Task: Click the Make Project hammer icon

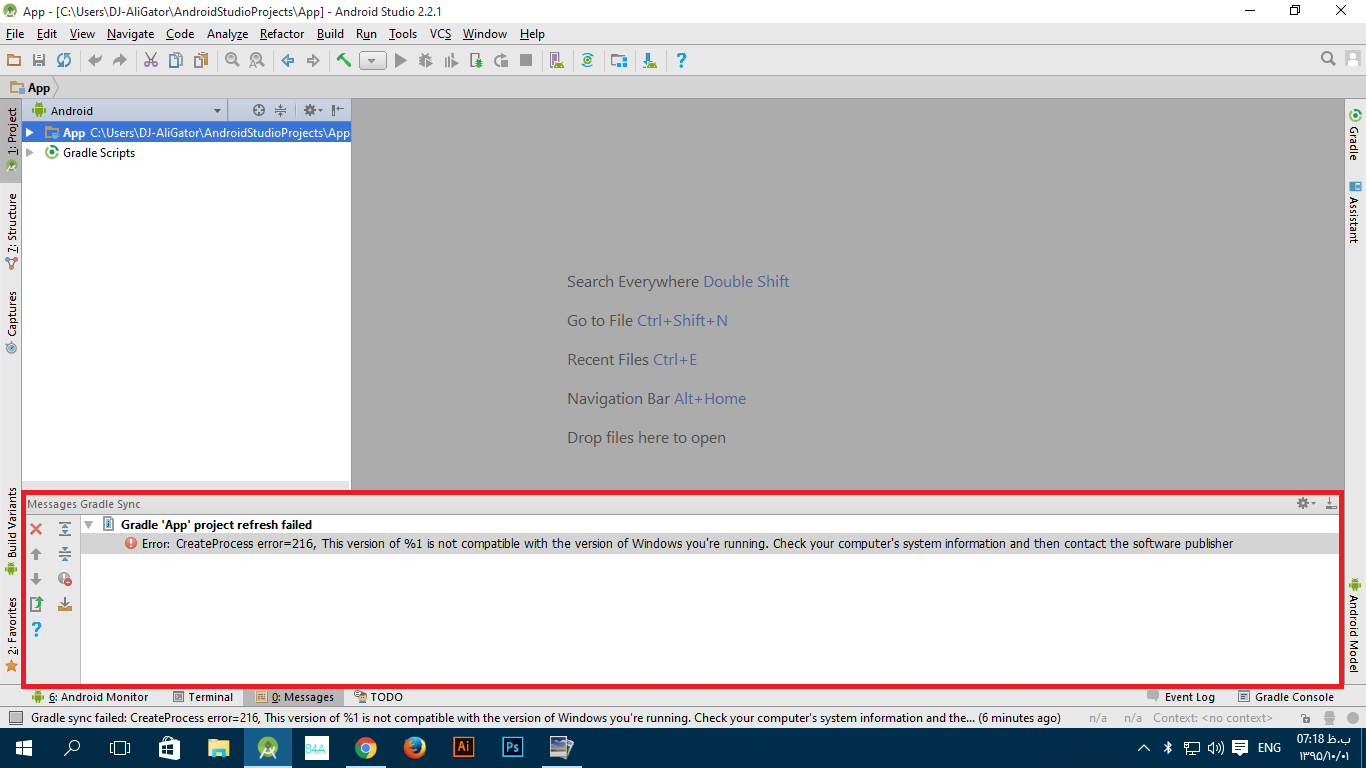Action: coord(344,61)
